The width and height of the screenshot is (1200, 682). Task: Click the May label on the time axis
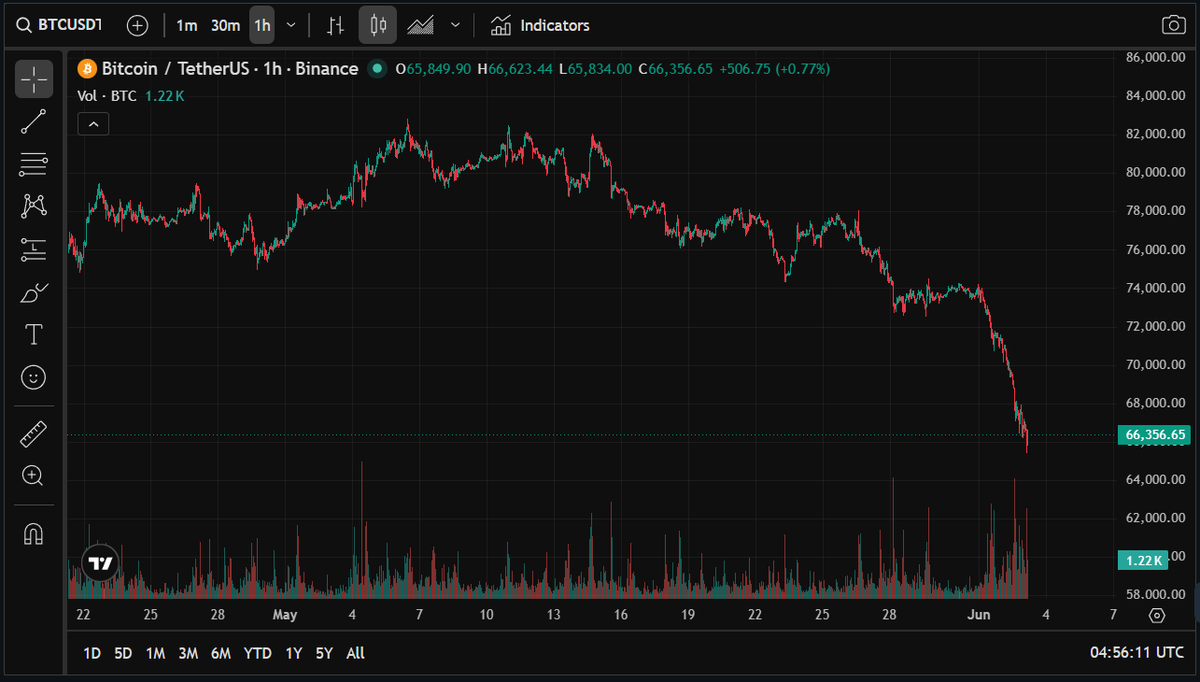coord(285,615)
